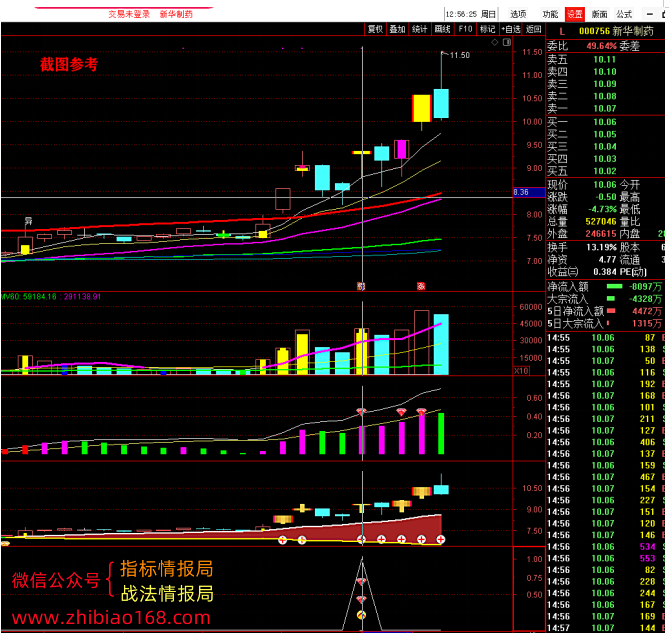Click the 净流入额 -8097万 row
669x634 pixels.
pos(604,287)
